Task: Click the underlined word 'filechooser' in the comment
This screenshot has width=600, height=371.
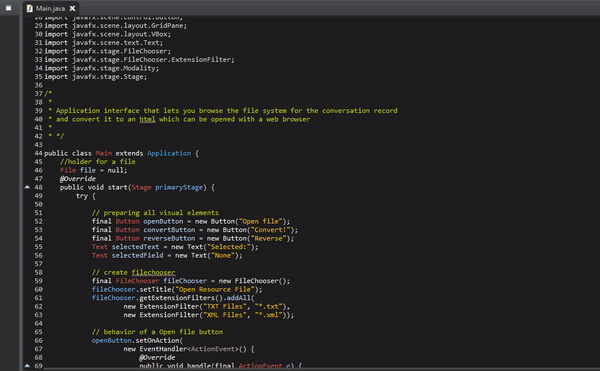Action: (153, 272)
